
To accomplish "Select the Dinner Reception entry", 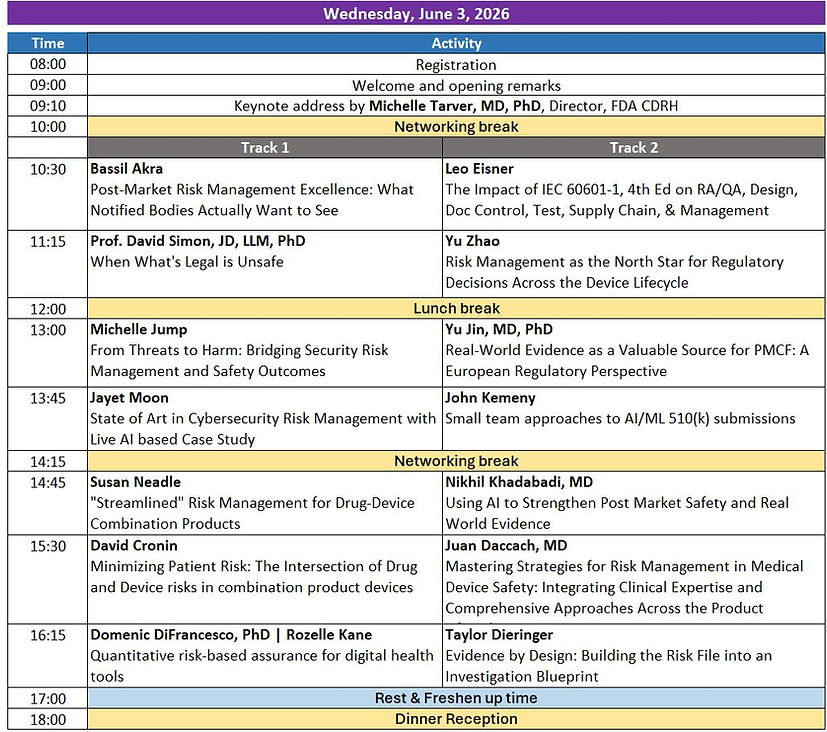I will tap(456, 719).
